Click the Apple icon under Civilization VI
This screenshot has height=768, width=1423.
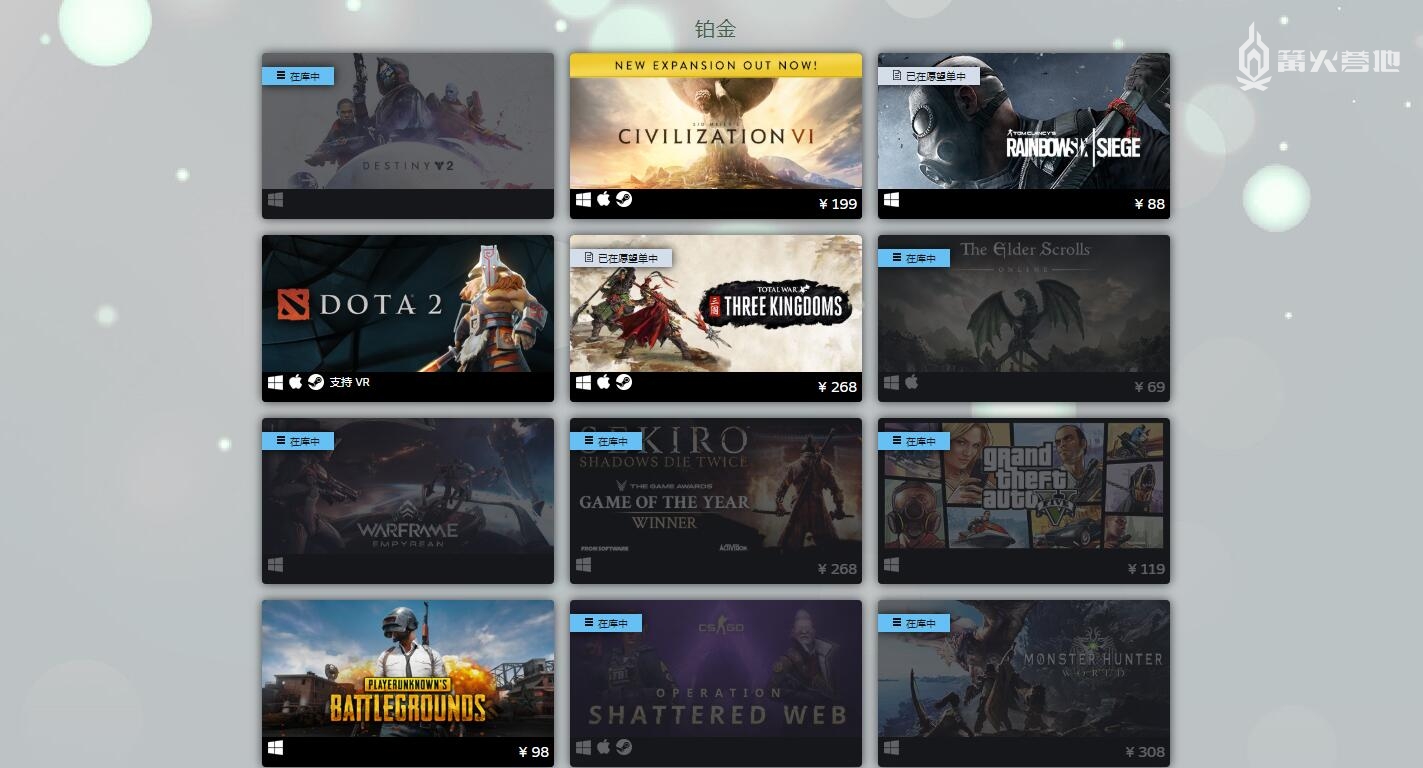(603, 199)
